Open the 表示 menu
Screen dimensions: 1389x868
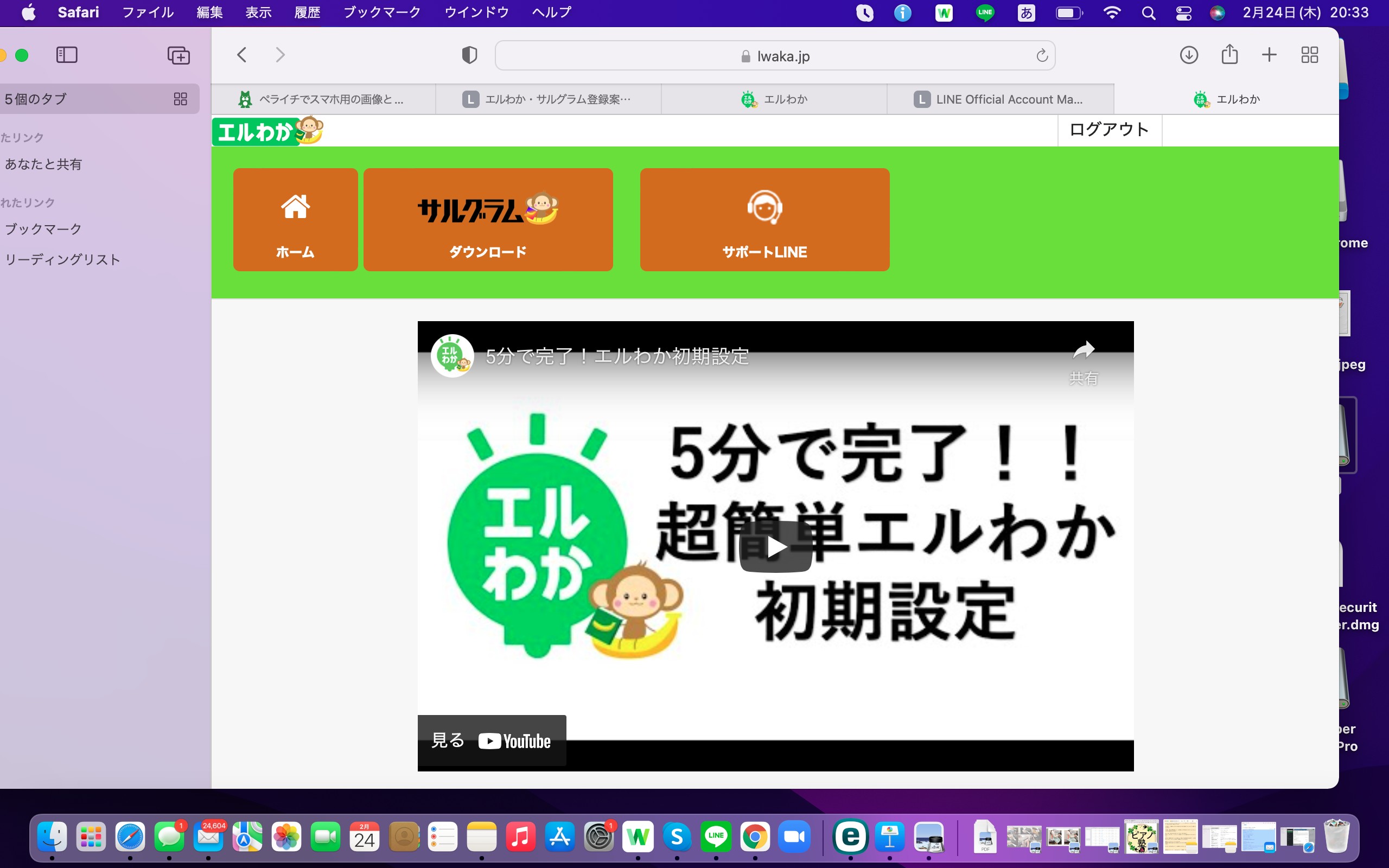click(x=258, y=12)
